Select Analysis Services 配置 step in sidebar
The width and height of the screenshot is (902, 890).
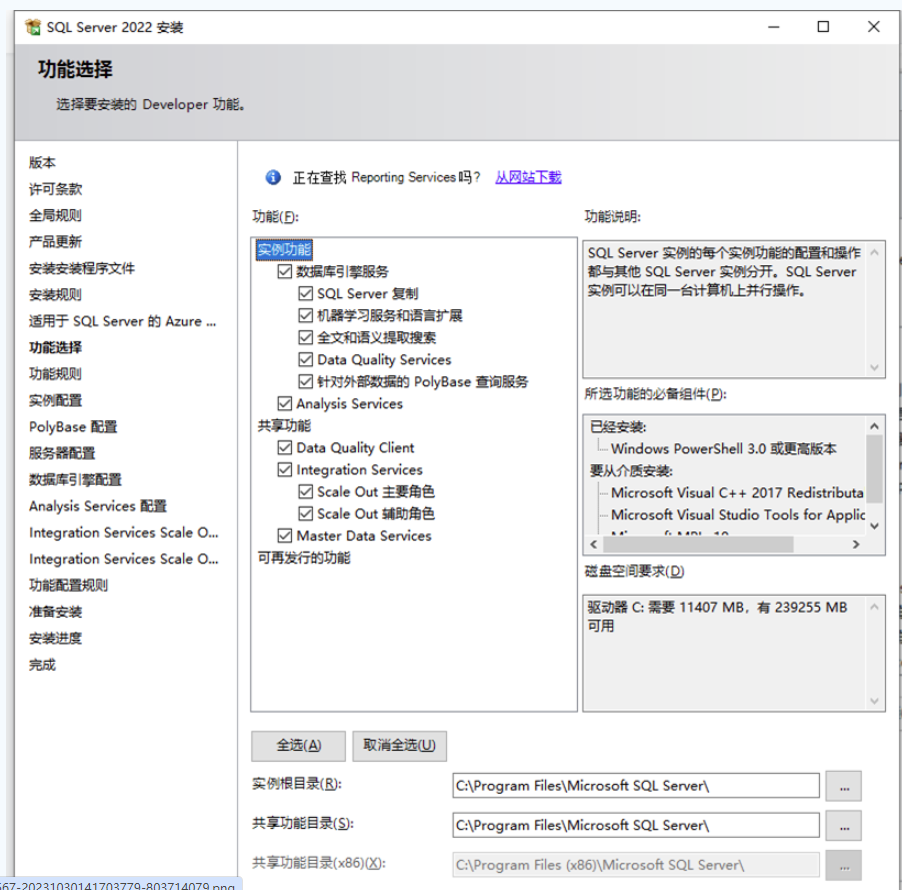click(98, 506)
